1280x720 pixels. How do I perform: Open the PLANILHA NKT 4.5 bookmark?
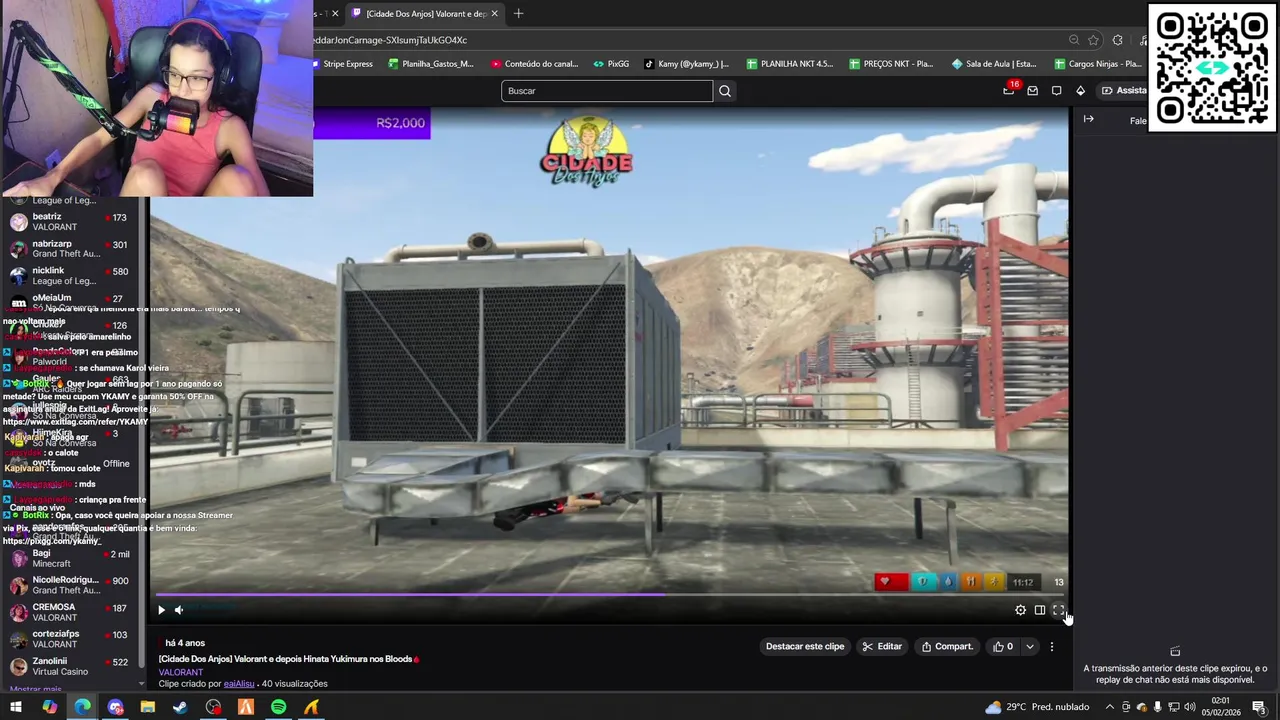click(789, 64)
